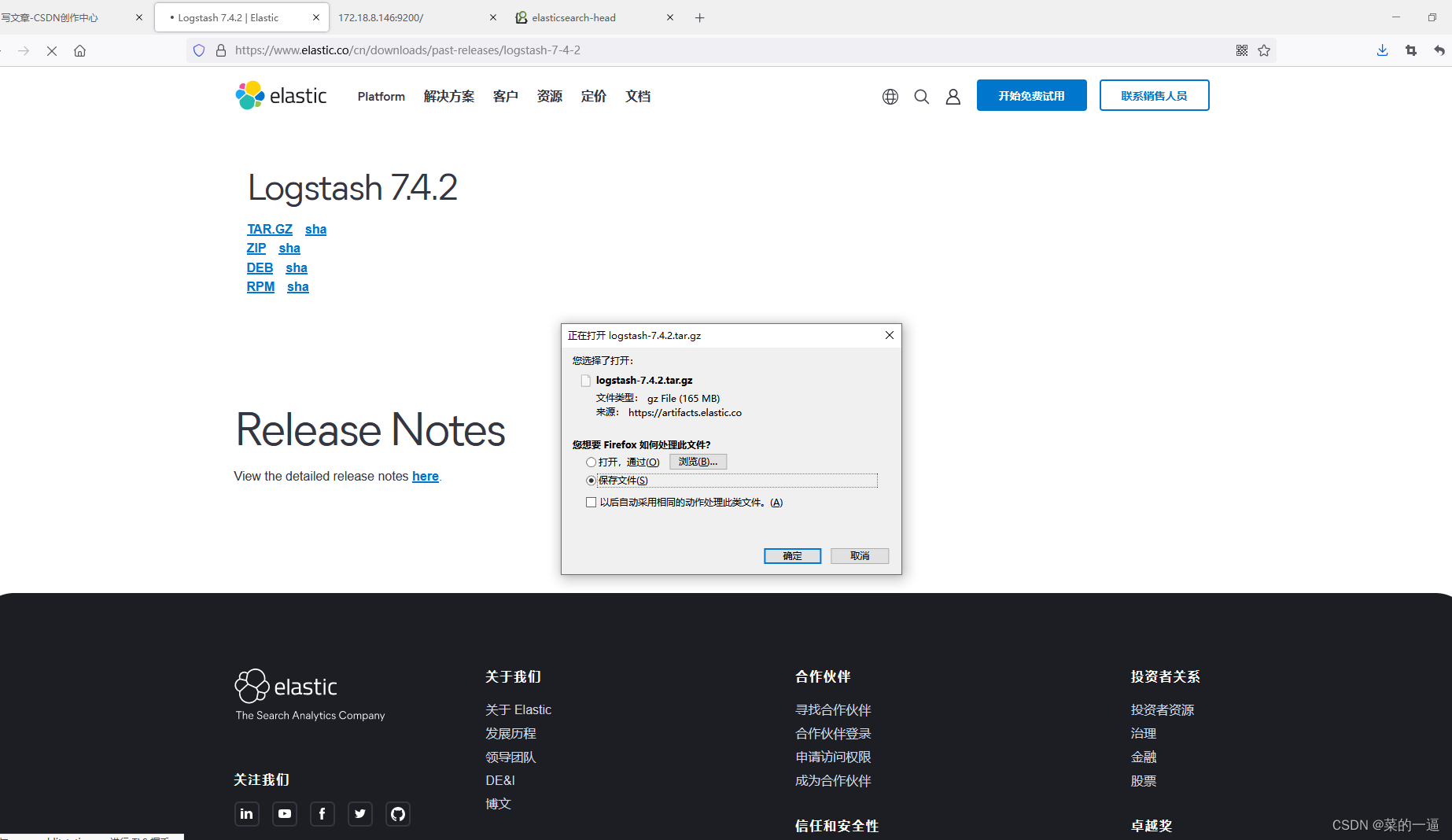Click the search magnifier icon in the Elastic header

pos(921,96)
